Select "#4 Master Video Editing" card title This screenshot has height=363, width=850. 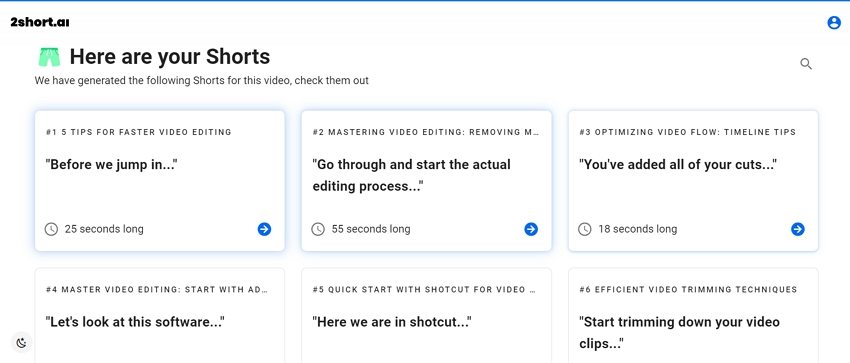157,290
